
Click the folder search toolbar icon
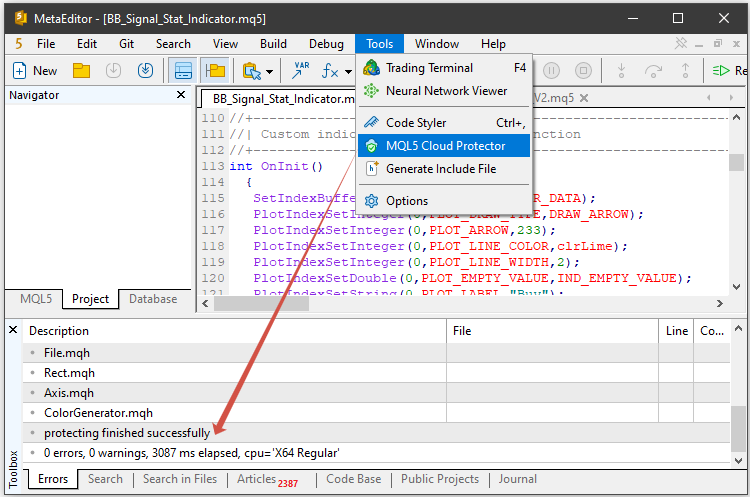252,71
